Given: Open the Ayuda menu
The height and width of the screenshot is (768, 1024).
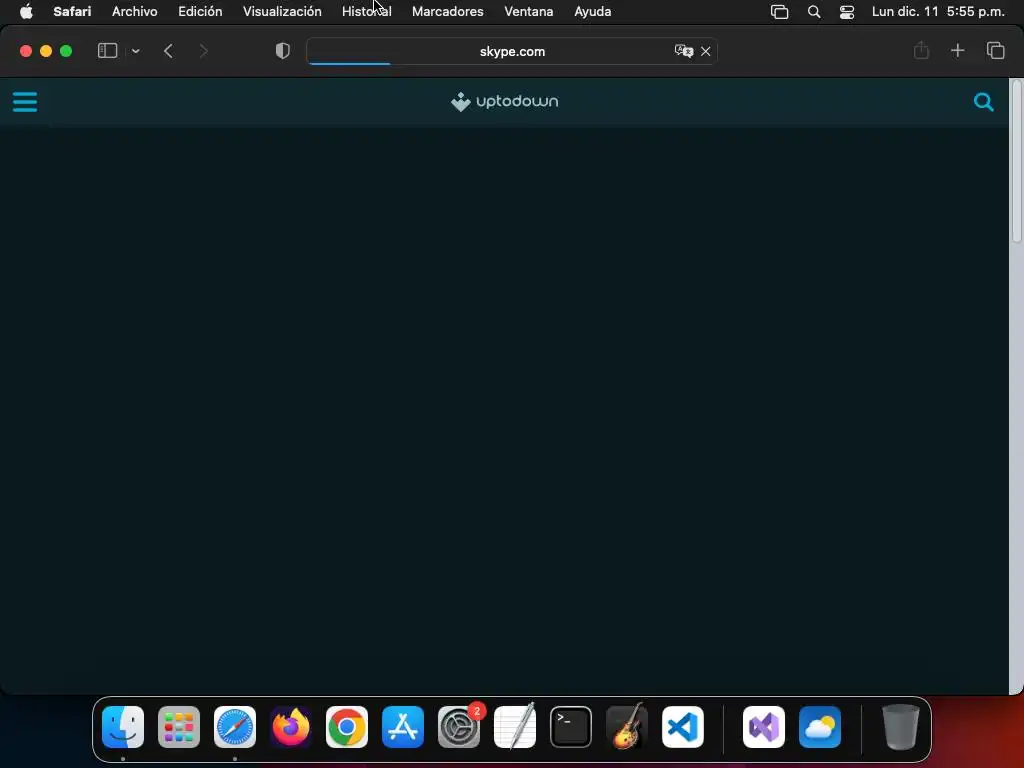Looking at the screenshot, I should click(x=592, y=11).
